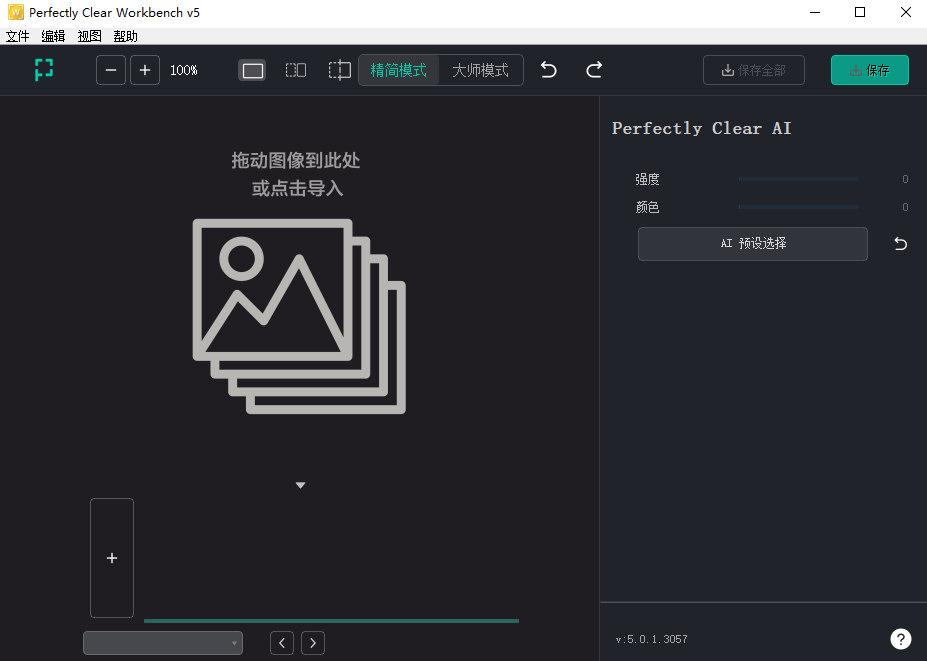Screen dimensions: 927x661
Task: Reset AI preset with the revert icon
Action: (900, 244)
